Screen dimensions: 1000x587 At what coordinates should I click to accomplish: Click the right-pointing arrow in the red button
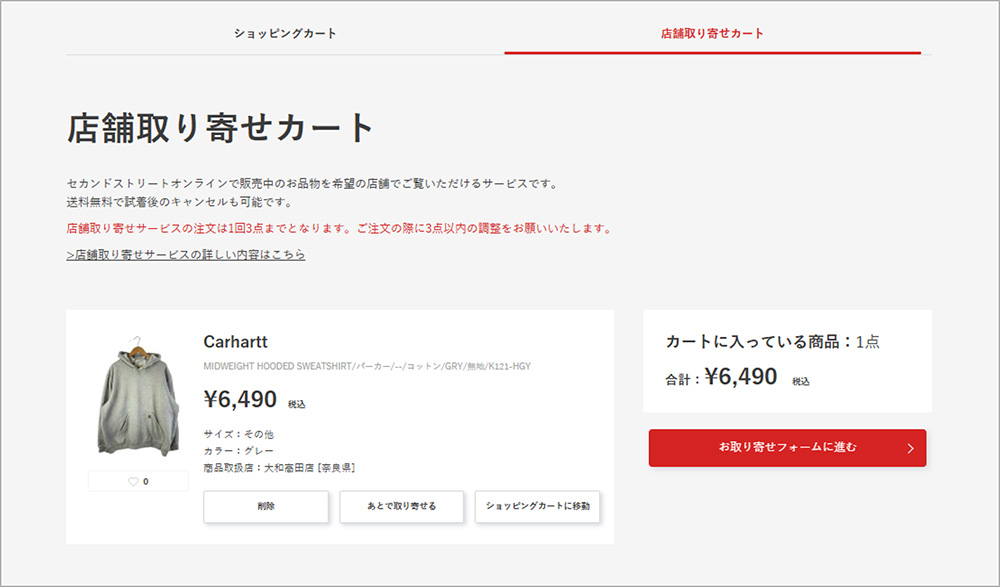click(x=913, y=448)
